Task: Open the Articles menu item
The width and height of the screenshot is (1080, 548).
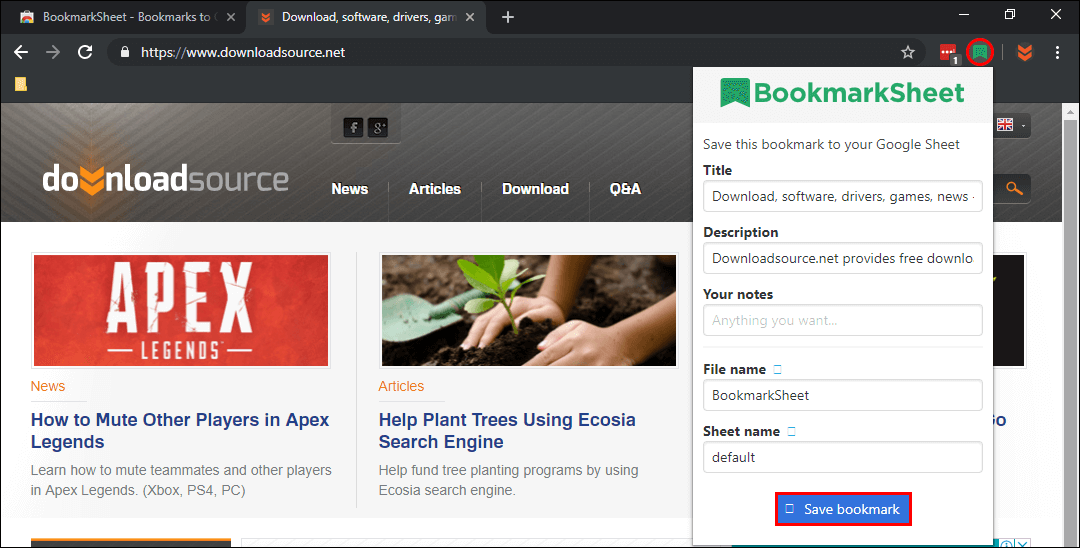Action: pos(435,189)
